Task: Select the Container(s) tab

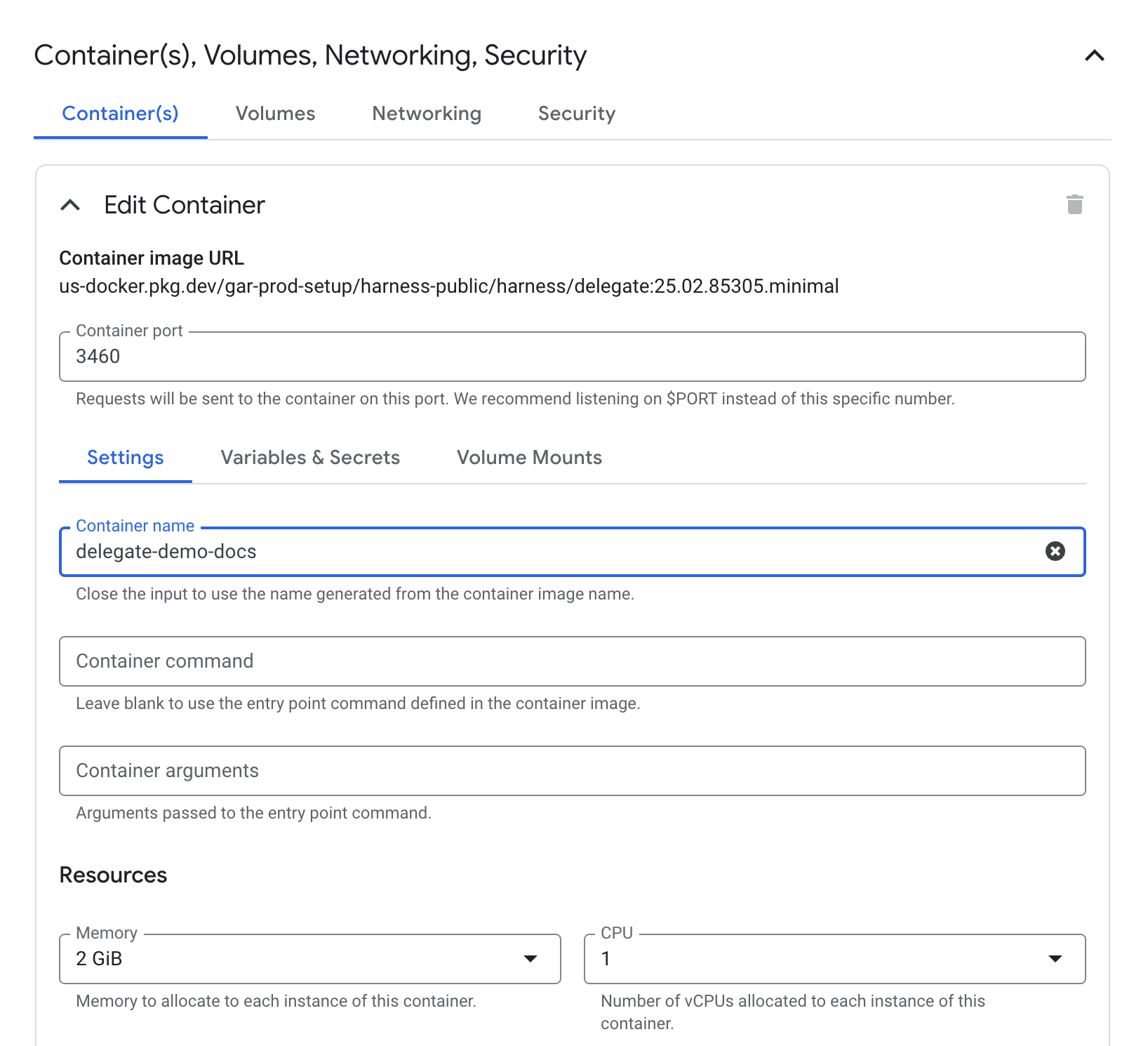Action: click(120, 114)
